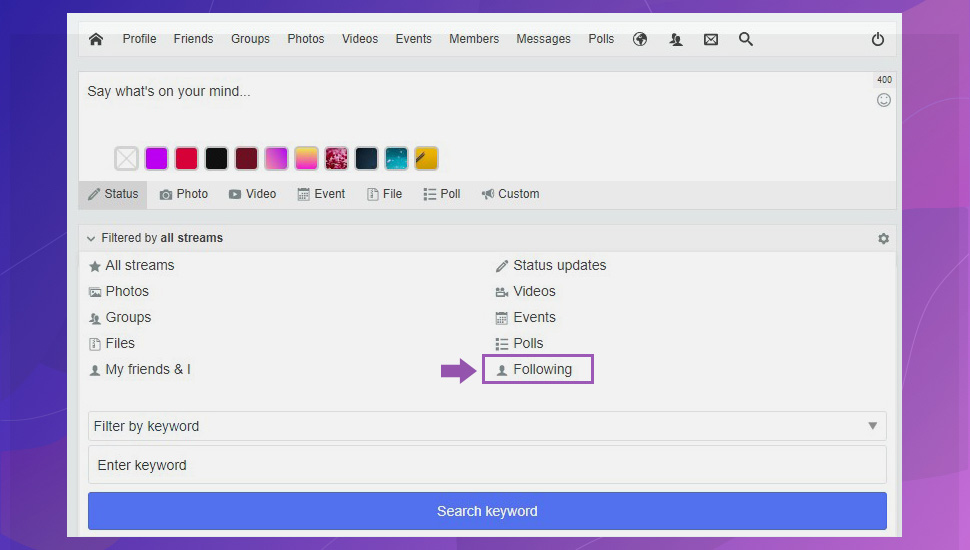Pick the teal sparkle background swatch
The image size is (970, 550).
(x=397, y=158)
